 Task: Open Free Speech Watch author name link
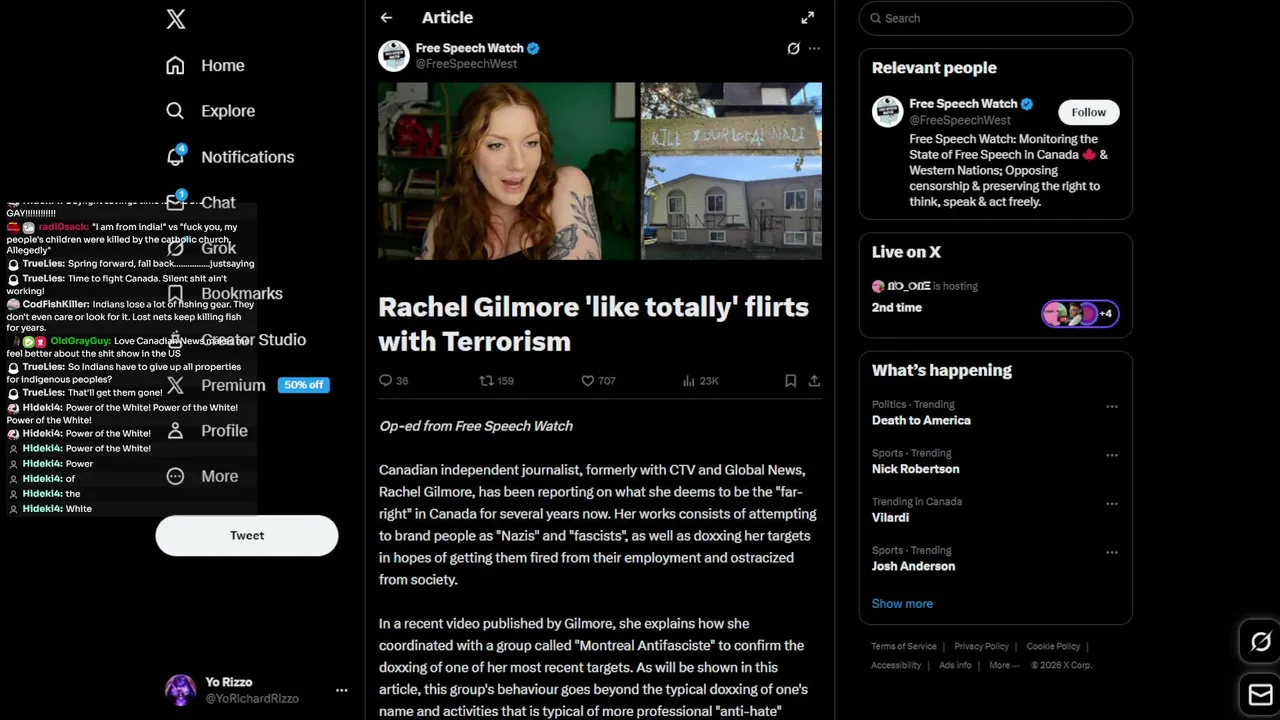tap(469, 48)
